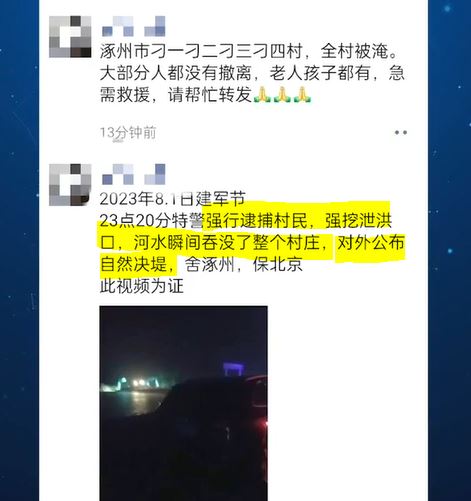Viewport: 471px width, 501px height.
Task: Click the 大部分人都没有撤离 text line
Action: pyautogui.click(x=176, y=73)
